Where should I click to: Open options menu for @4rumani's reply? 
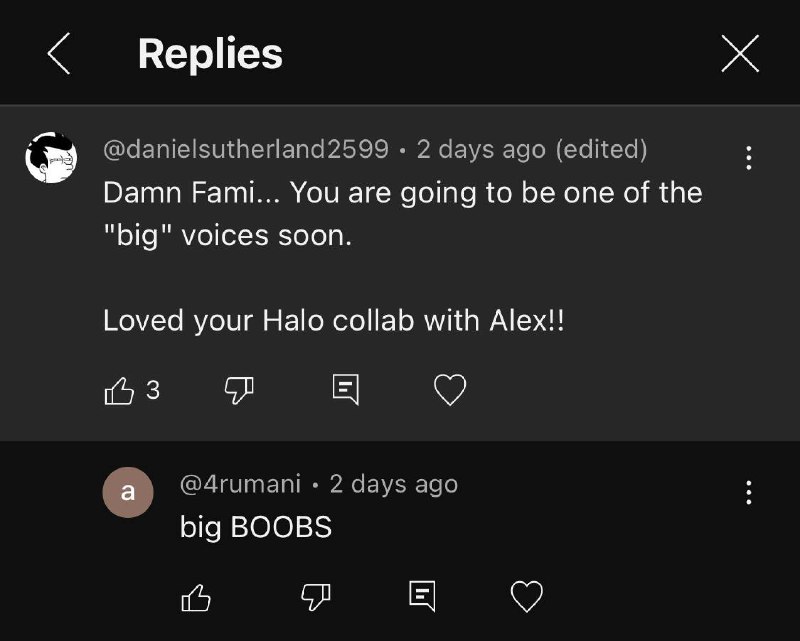point(748,492)
